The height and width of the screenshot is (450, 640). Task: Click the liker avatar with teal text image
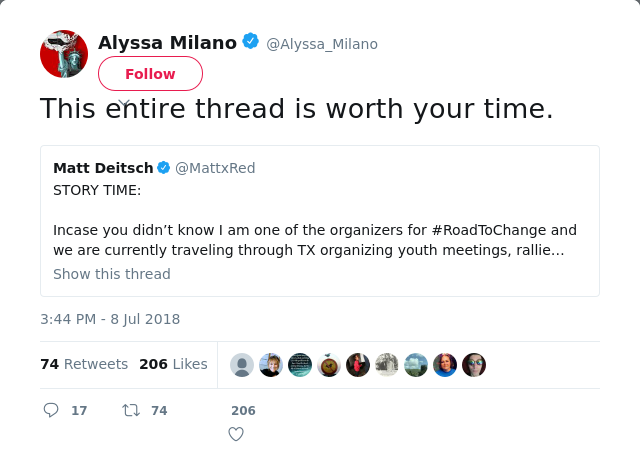click(300, 365)
